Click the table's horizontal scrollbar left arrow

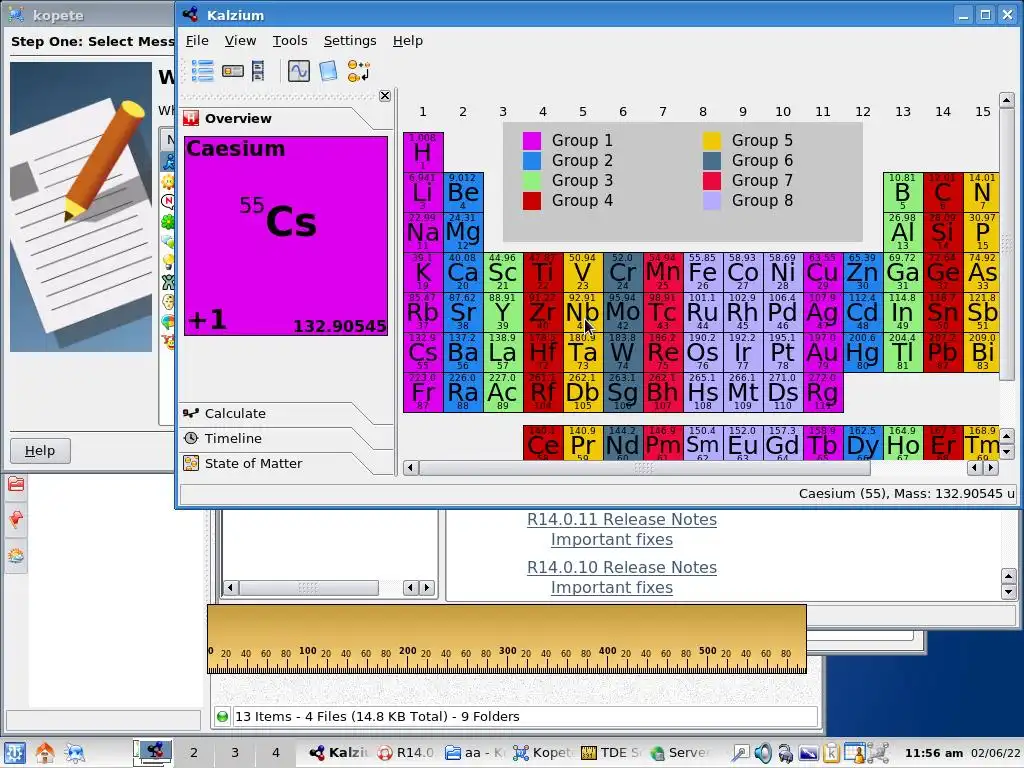pyautogui.click(x=411, y=468)
